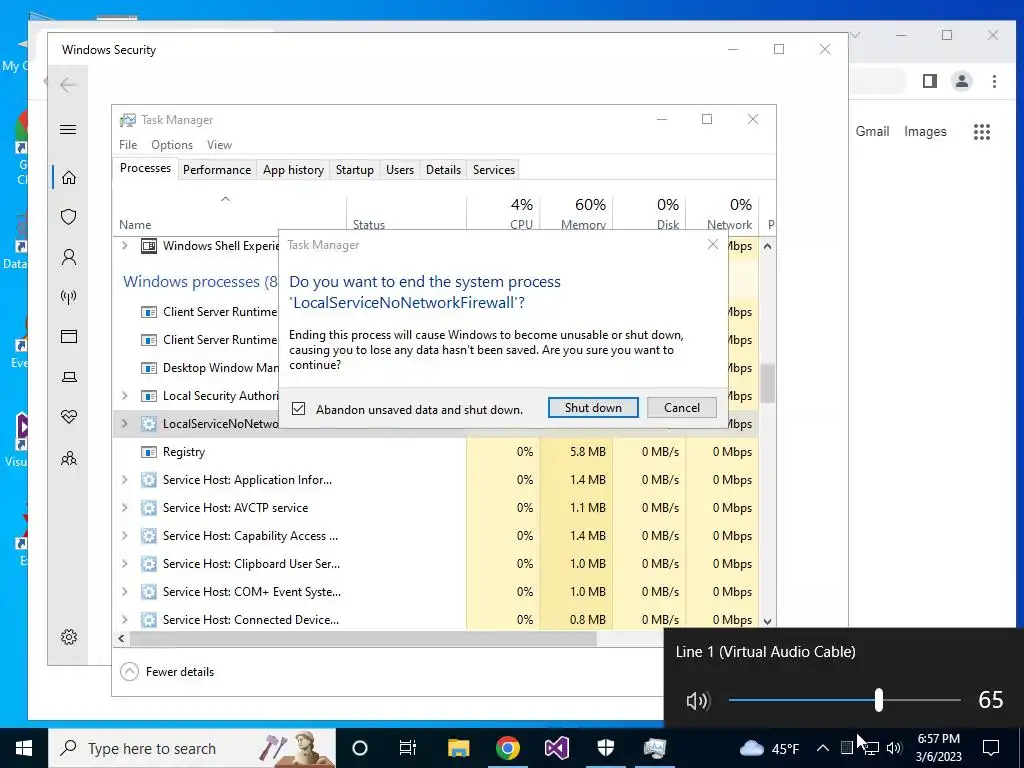Open Firewall & network protection antenna icon
This screenshot has width=1024, height=768.
tap(69, 297)
